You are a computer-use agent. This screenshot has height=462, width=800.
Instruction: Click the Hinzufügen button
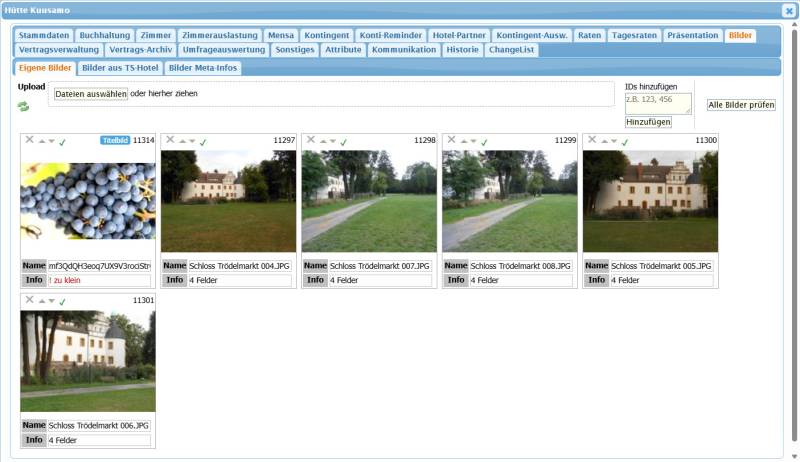pyautogui.click(x=648, y=122)
